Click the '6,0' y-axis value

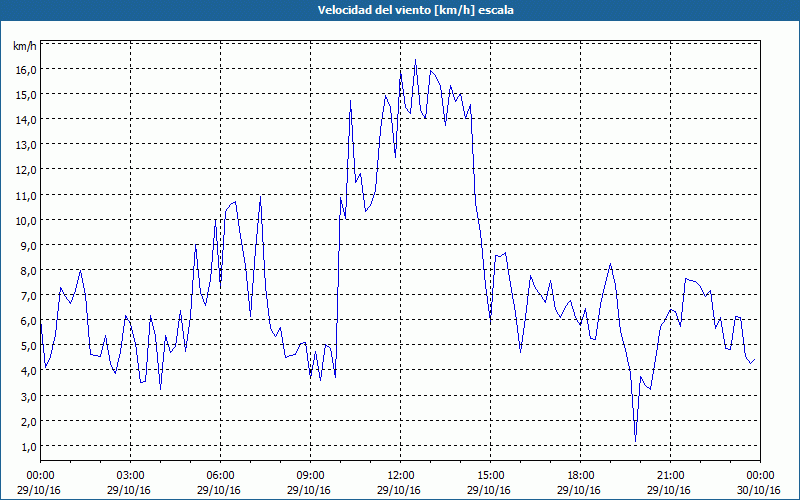click(x=28, y=321)
